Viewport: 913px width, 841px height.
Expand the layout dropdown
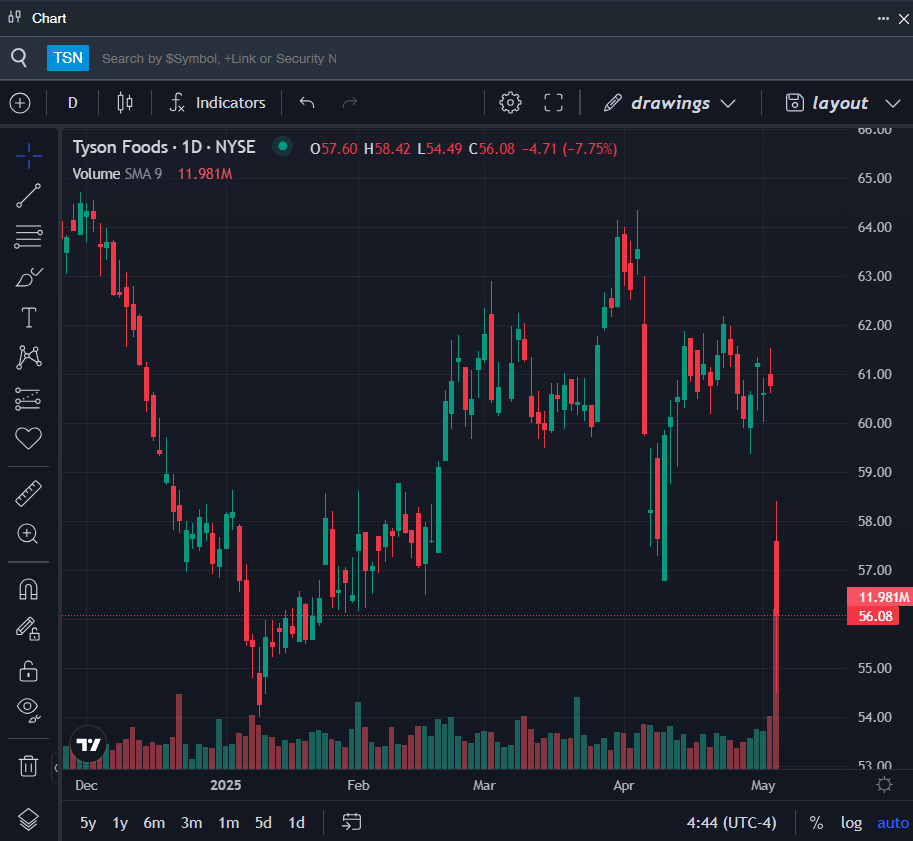click(842, 103)
